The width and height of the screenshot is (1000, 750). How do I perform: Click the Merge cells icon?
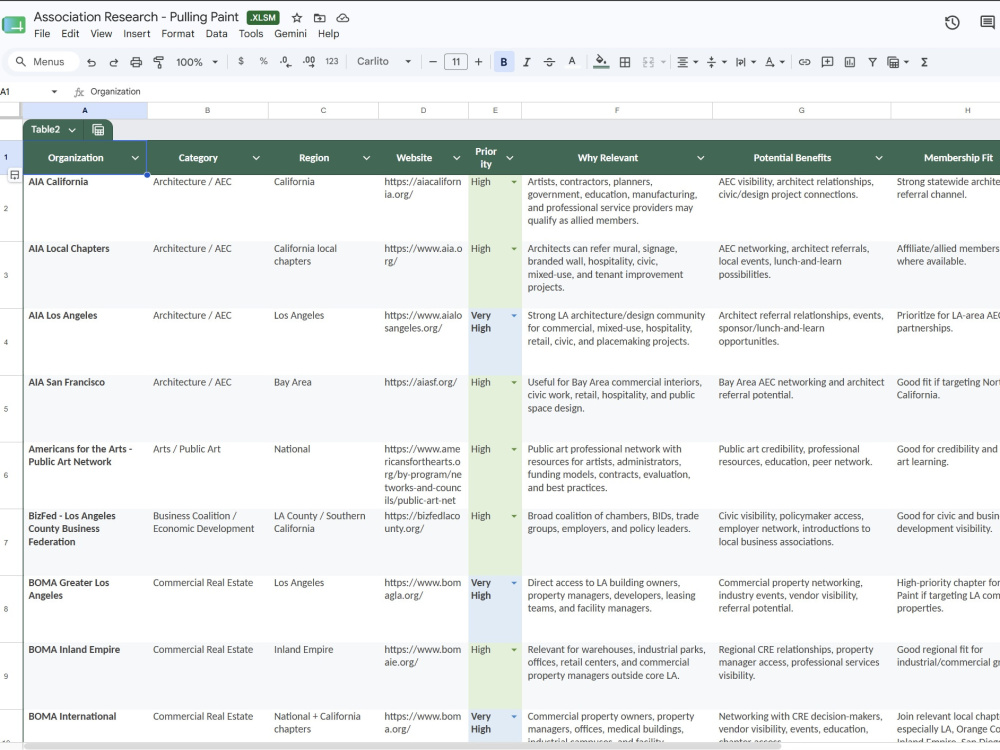[x=649, y=62]
